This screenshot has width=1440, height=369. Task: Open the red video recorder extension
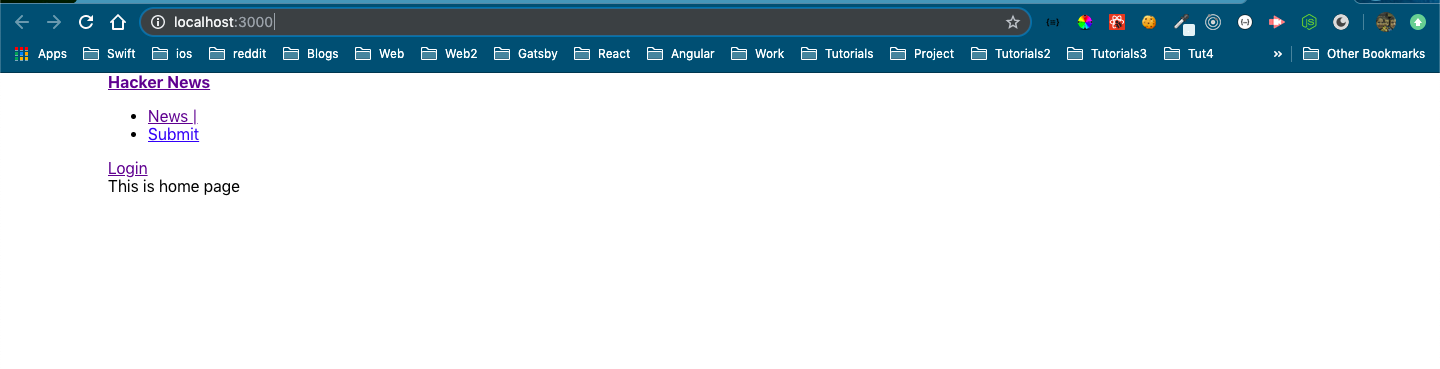coord(1277,22)
